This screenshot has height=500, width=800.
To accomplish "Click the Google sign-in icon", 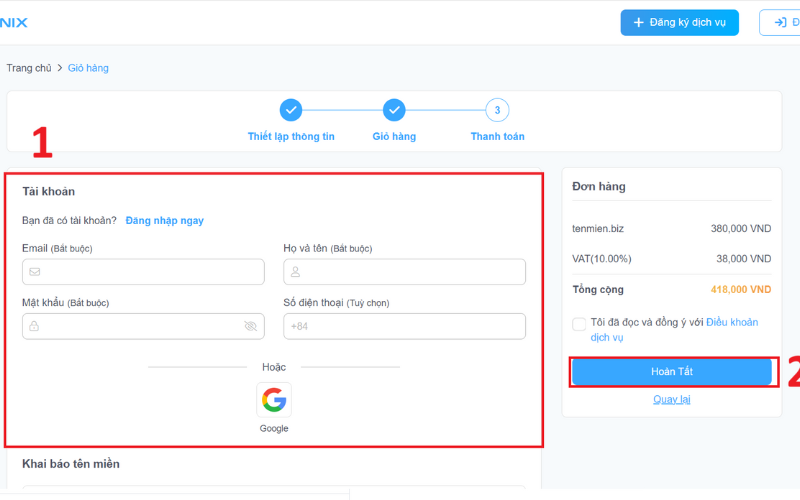I will 273,400.
